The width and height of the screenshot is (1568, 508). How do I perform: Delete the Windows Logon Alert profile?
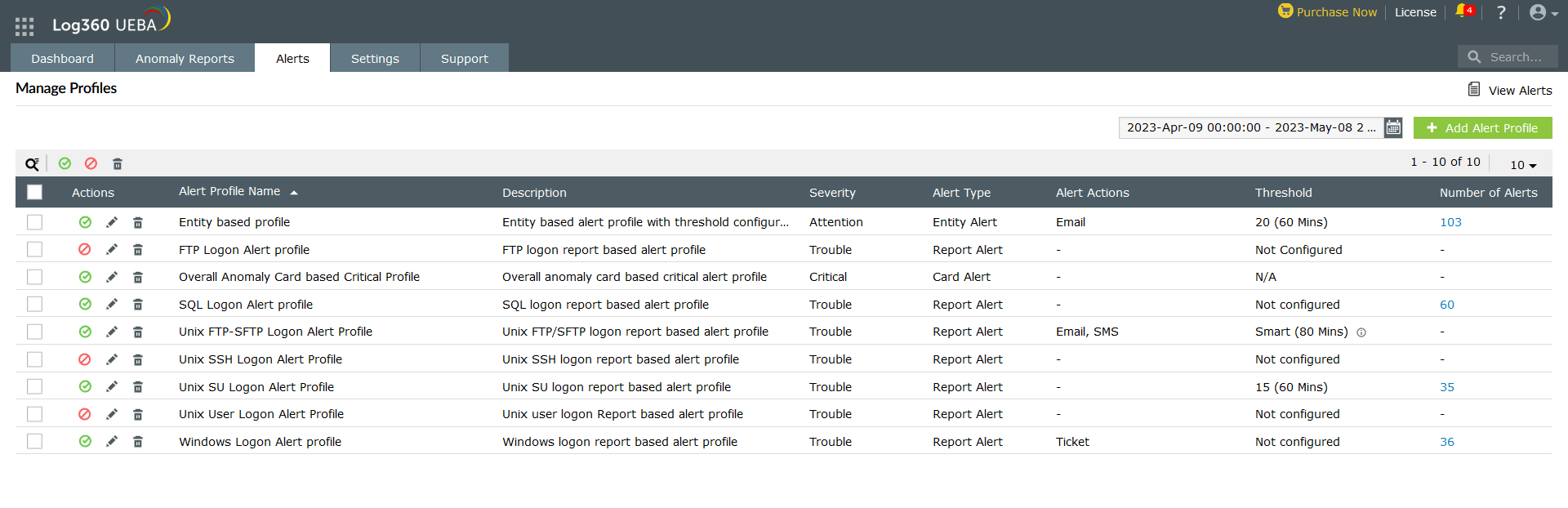coord(138,442)
